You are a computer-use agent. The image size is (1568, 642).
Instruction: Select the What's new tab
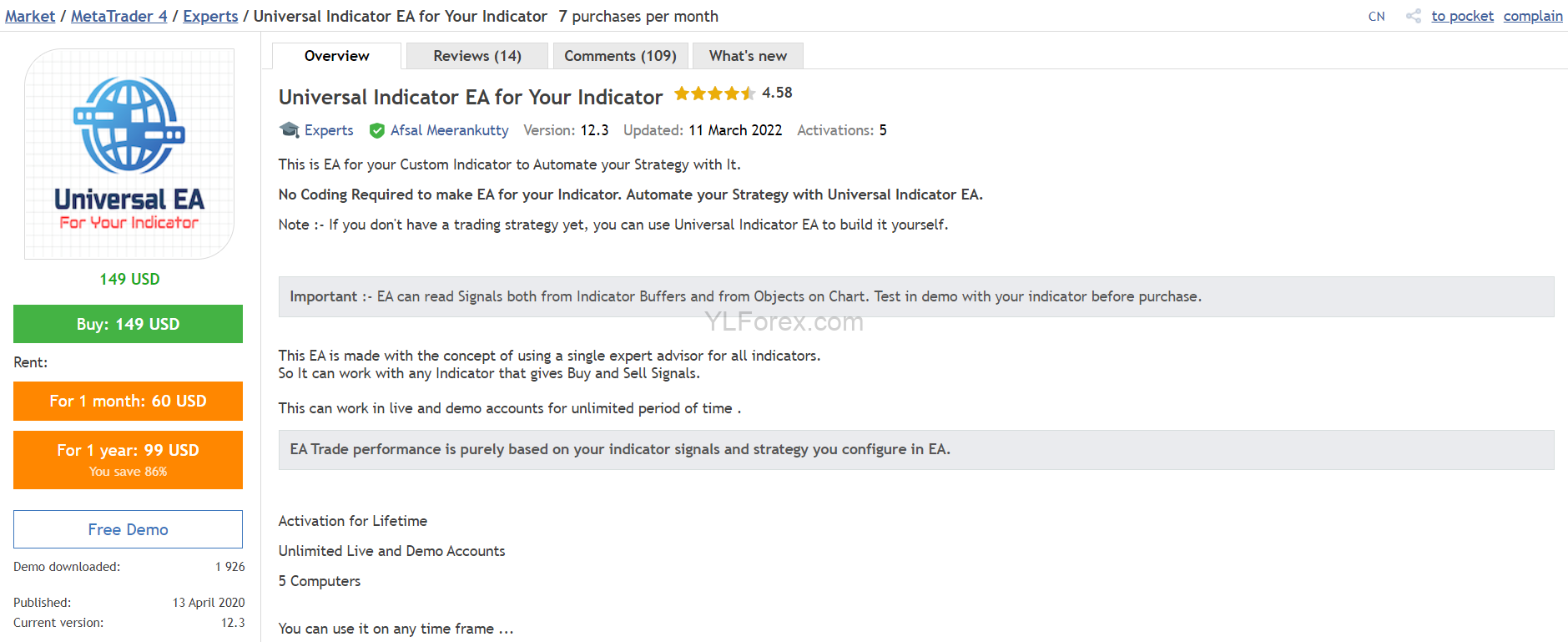(748, 56)
